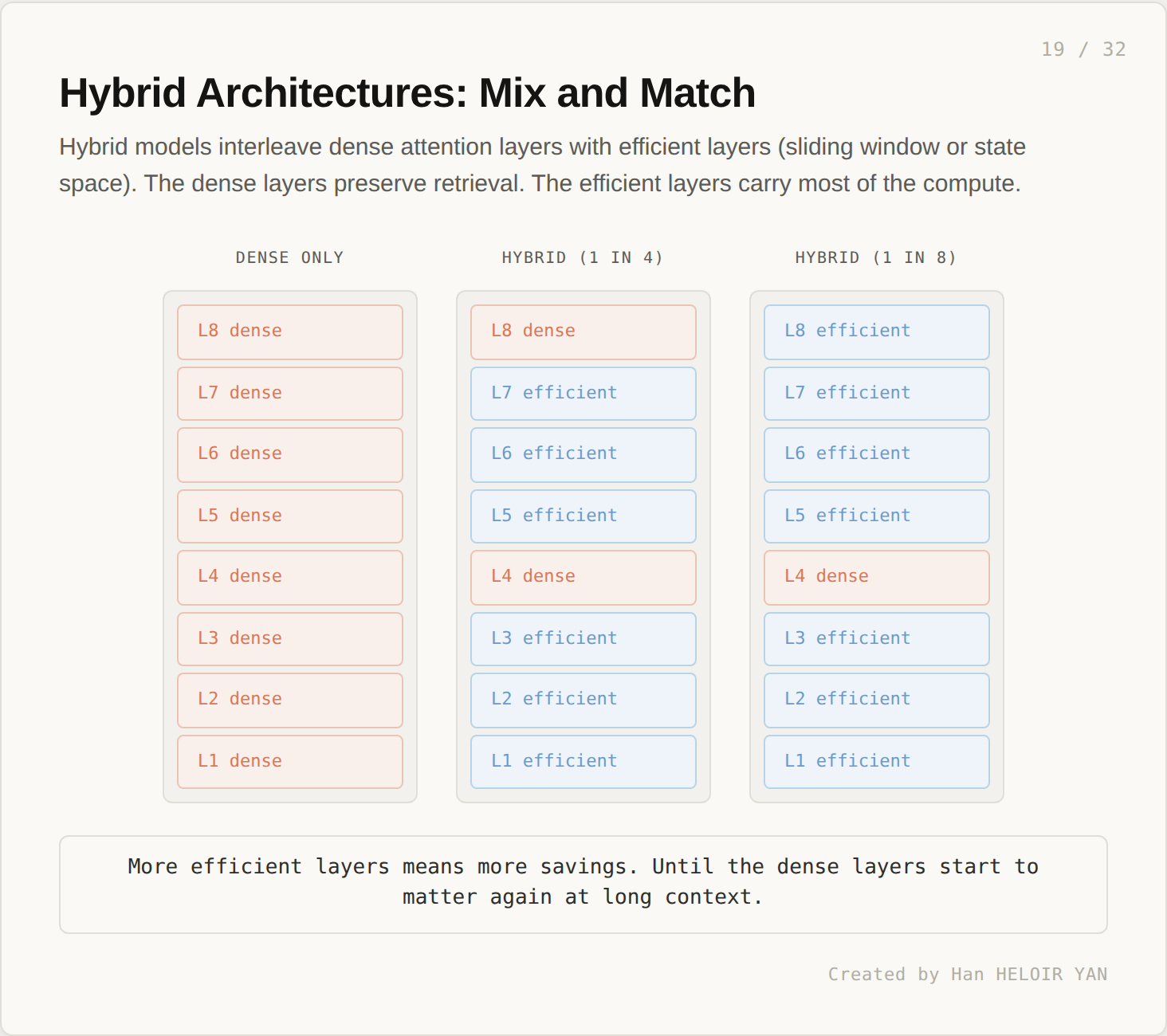The height and width of the screenshot is (1036, 1167).
Task: Select 'L4 dense' in Hybrid 1-in-8 column
Action: (877, 578)
